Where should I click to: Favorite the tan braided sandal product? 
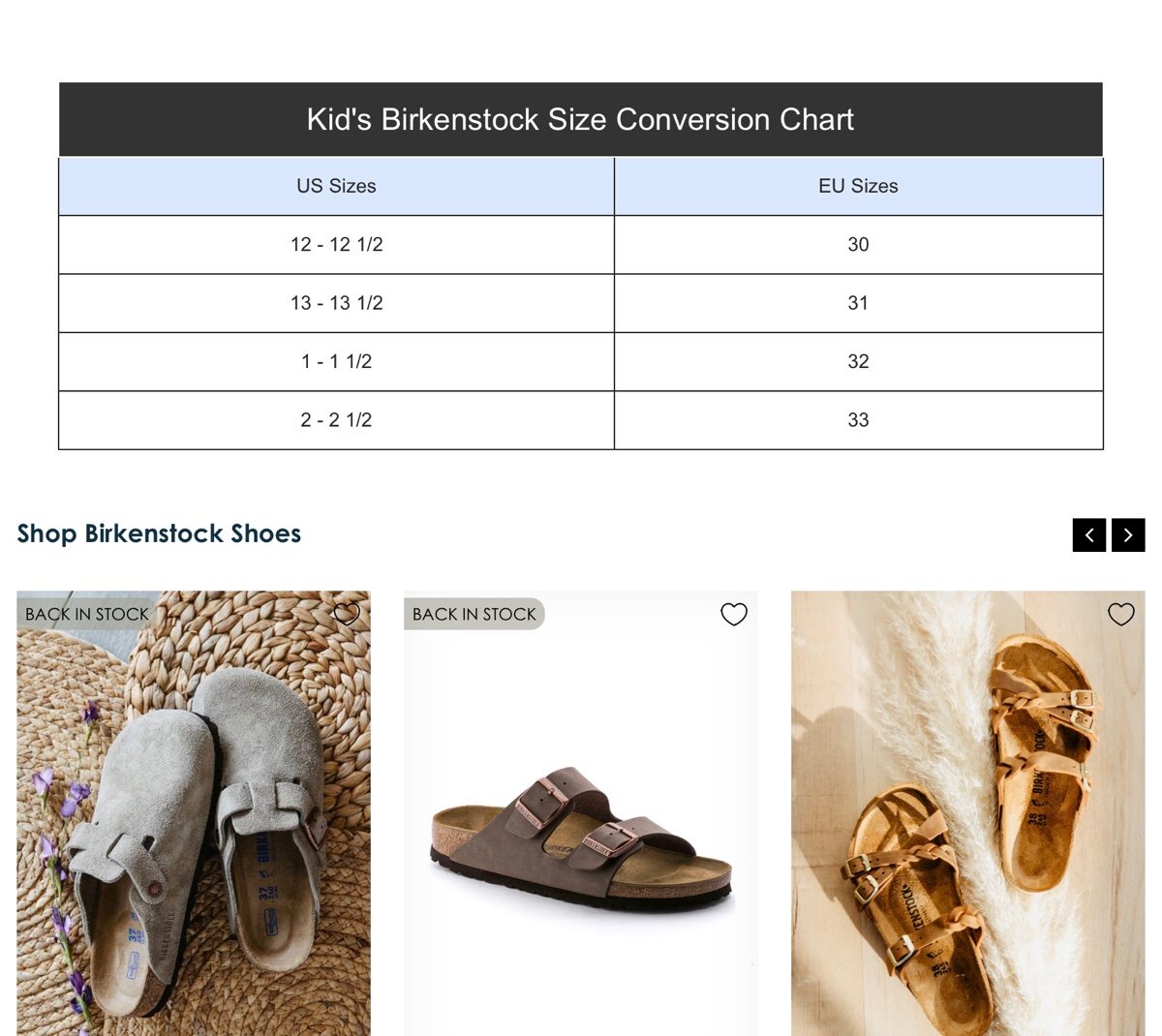1121,614
